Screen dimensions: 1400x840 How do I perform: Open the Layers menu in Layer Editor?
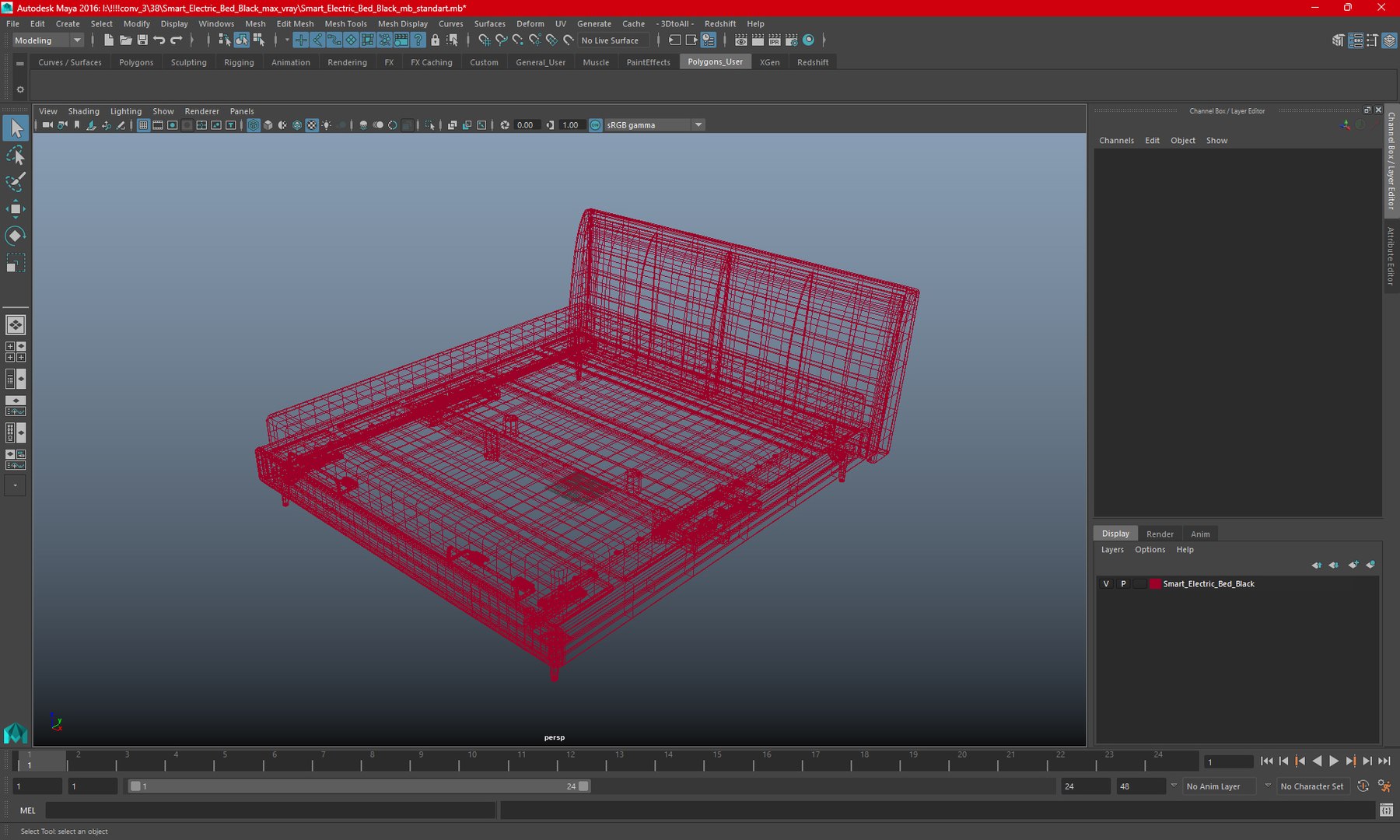pyautogui.click(x=1112, y=550)
